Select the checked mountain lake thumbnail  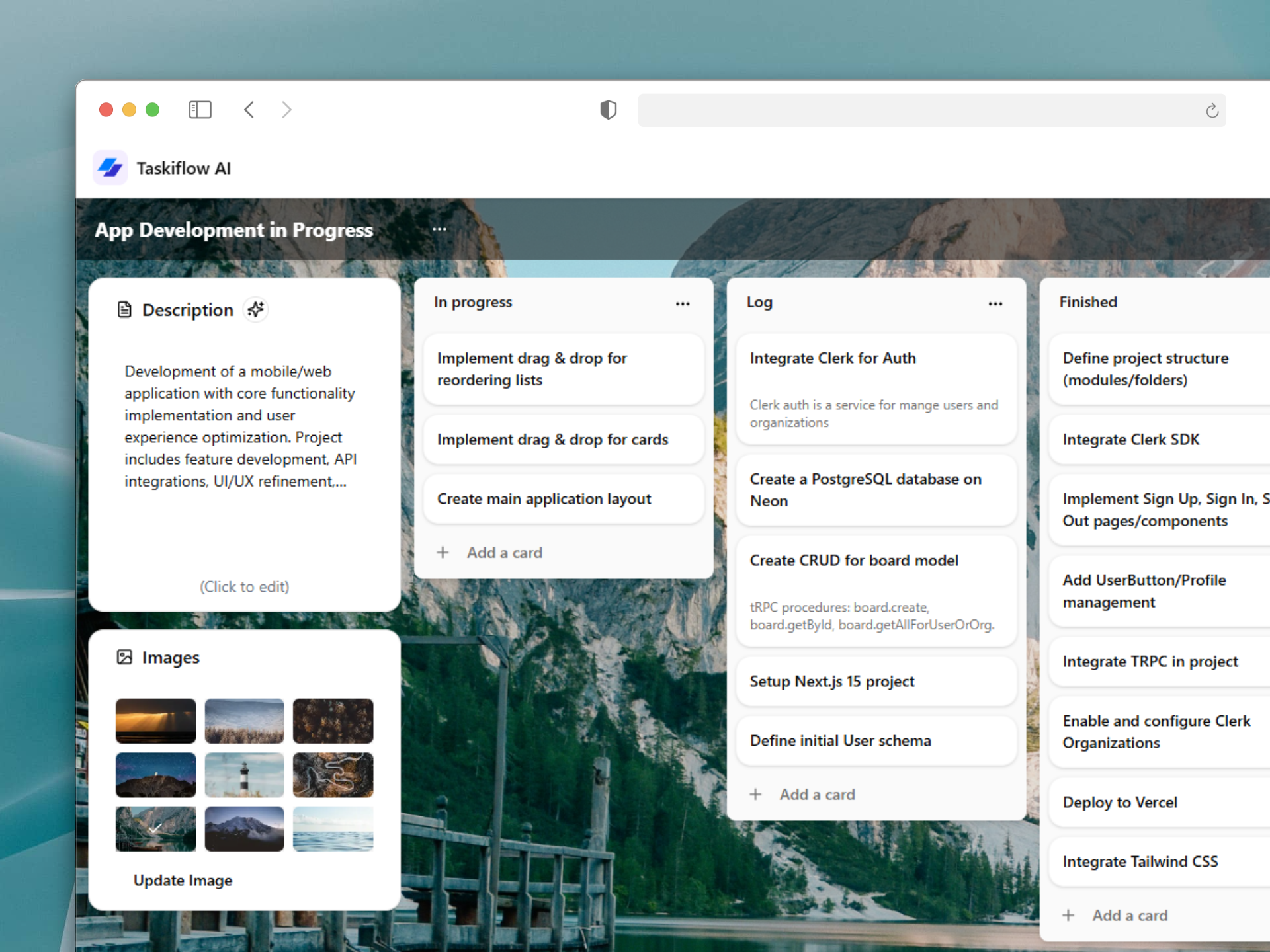155,828
